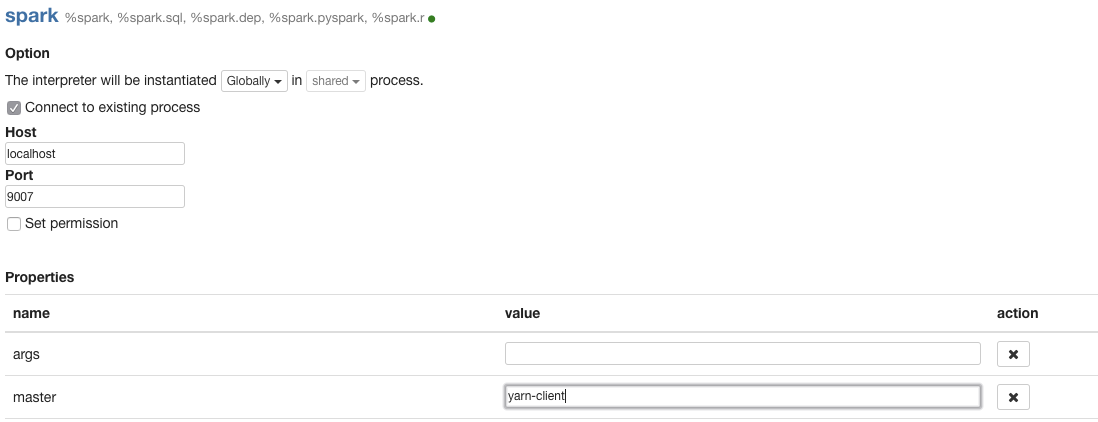Expand the shared process dropdown

coord(336,81)
